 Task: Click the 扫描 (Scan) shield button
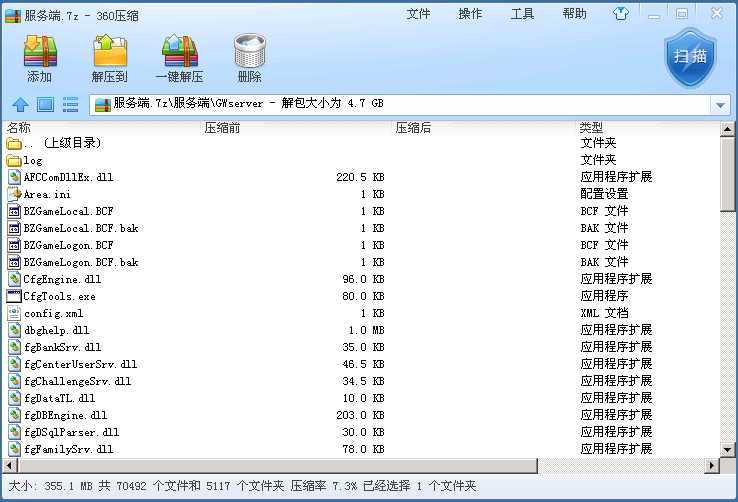[690, 57]
